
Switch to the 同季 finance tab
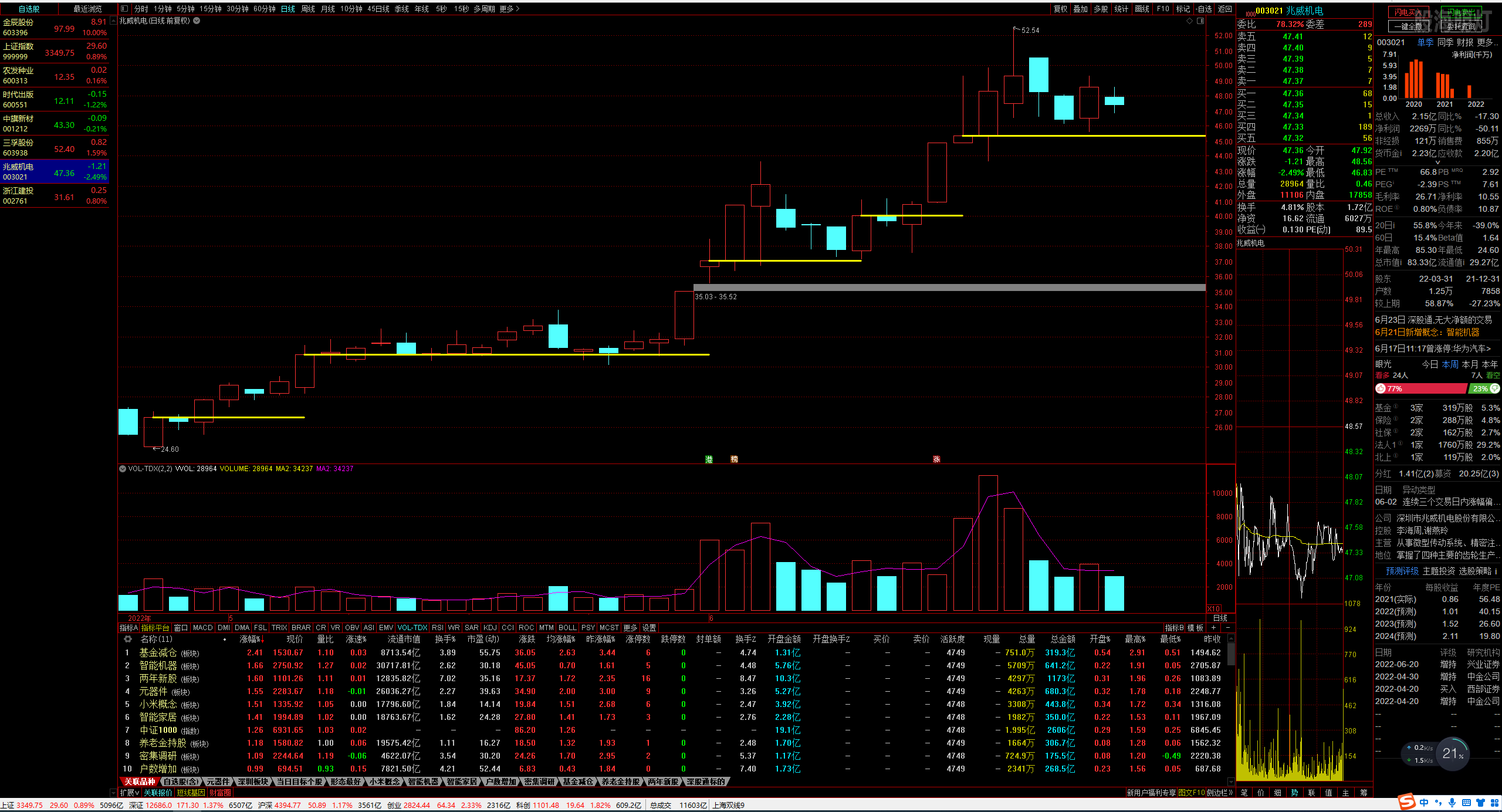(x=1445, y=42)
